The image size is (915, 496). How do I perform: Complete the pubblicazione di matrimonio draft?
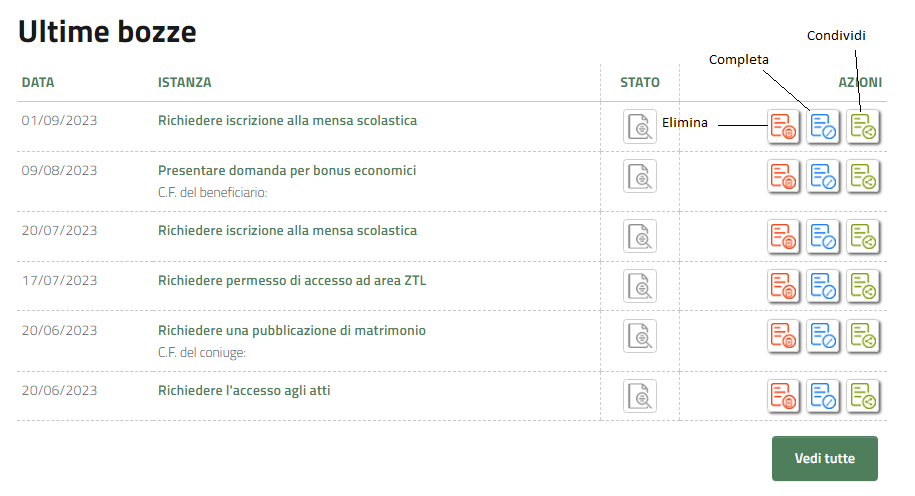(824, 336)
